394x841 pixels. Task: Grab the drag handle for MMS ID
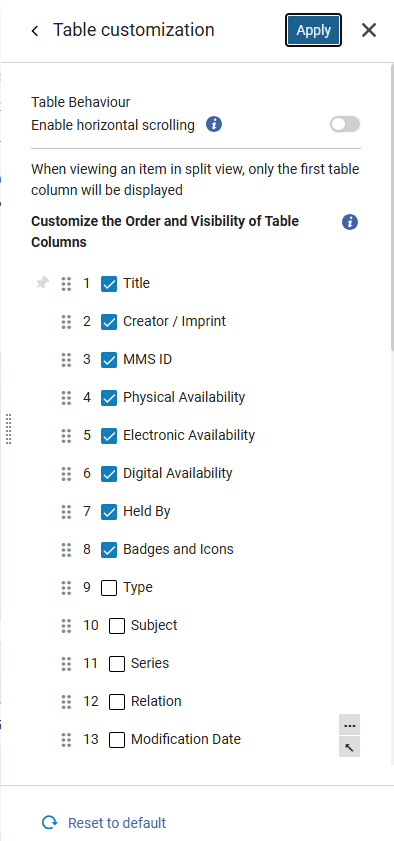tap(66, 360)
